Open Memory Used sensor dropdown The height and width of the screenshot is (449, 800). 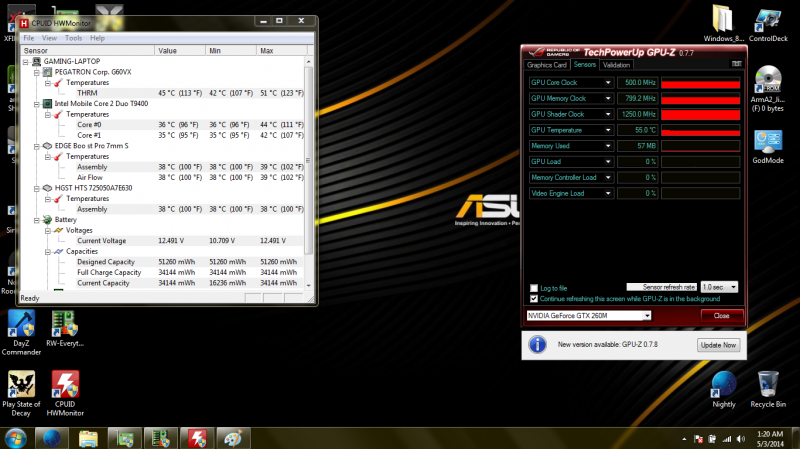[x=608, y=146]
